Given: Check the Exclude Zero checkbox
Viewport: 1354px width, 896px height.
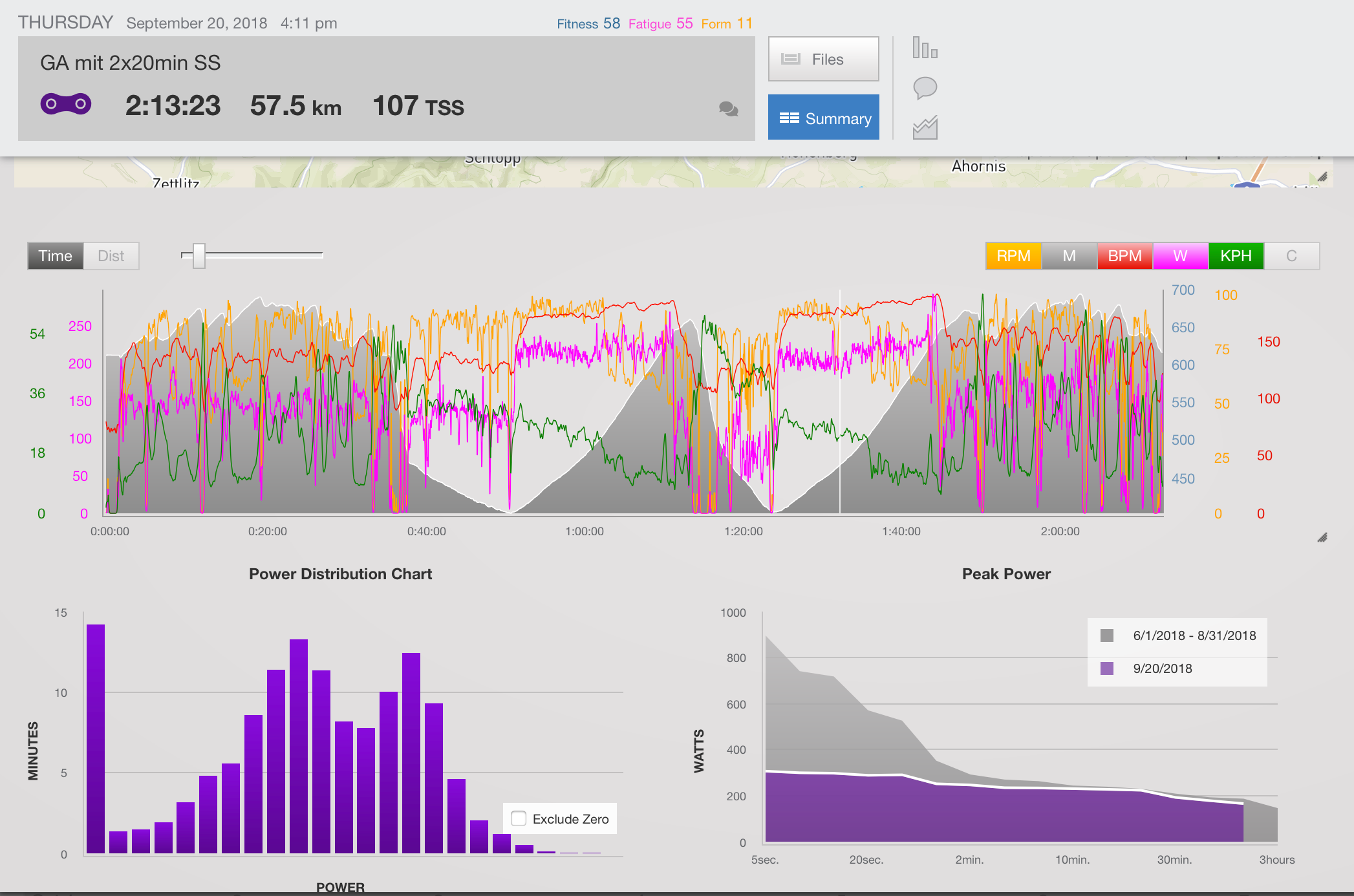Looking at the screenshot, I should (519, 818).
